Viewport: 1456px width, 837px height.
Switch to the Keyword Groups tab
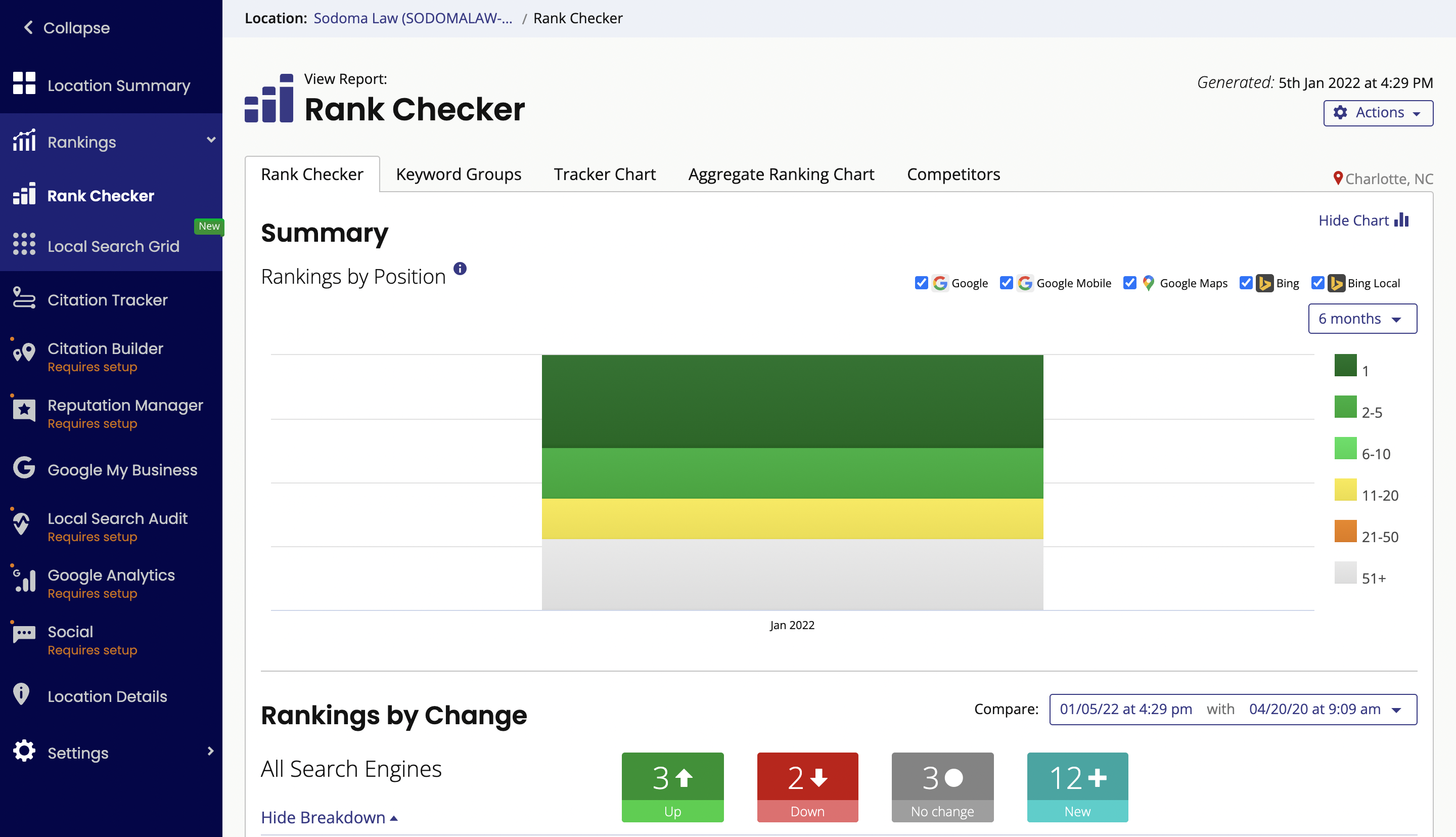point(459,174)
